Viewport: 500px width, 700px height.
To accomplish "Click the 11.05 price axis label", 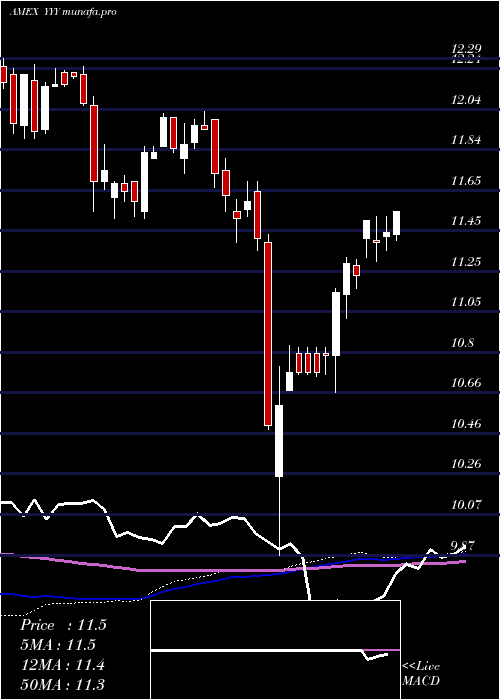I will coord(466,302).
